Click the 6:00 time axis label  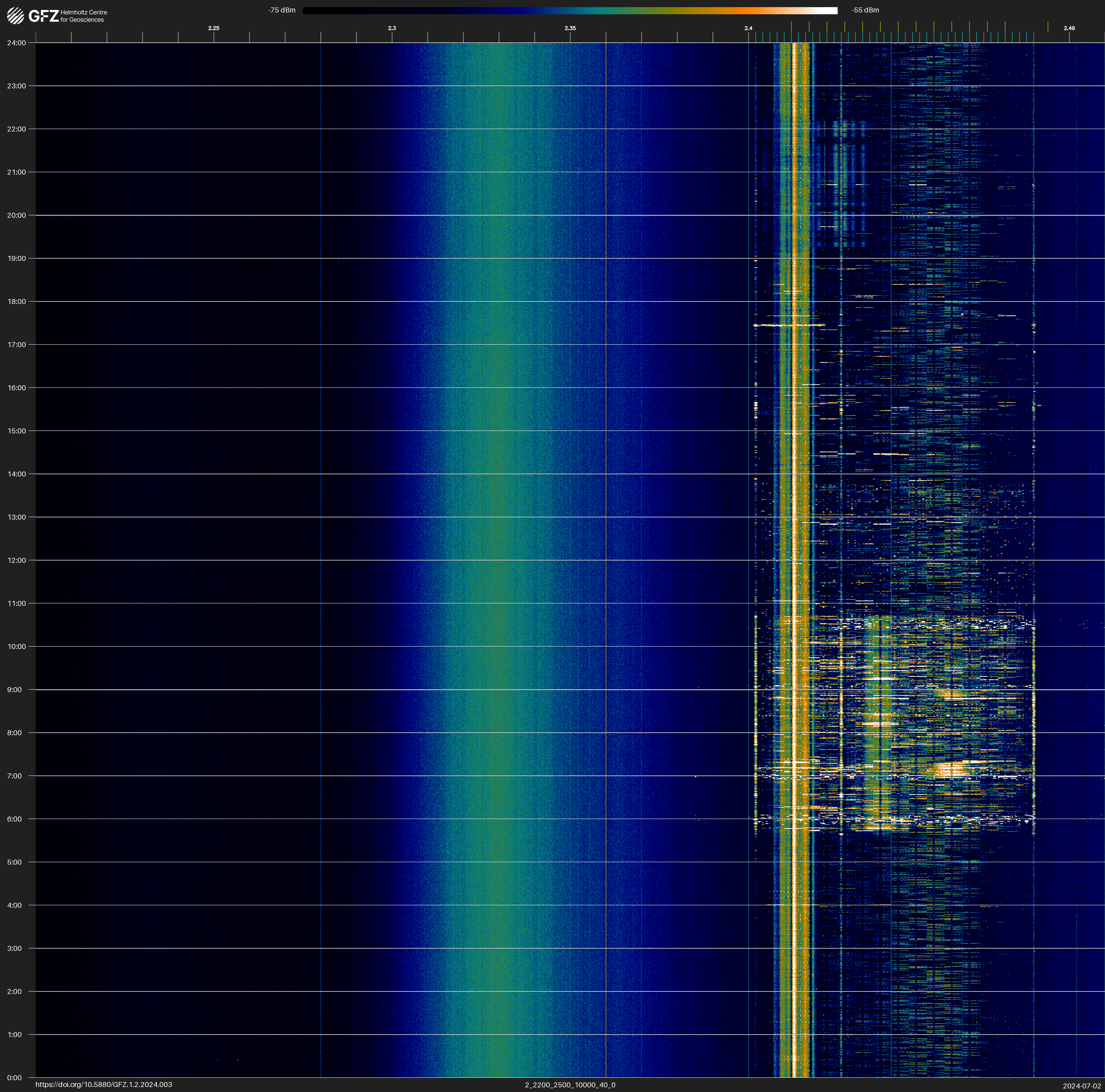(15, 819)
